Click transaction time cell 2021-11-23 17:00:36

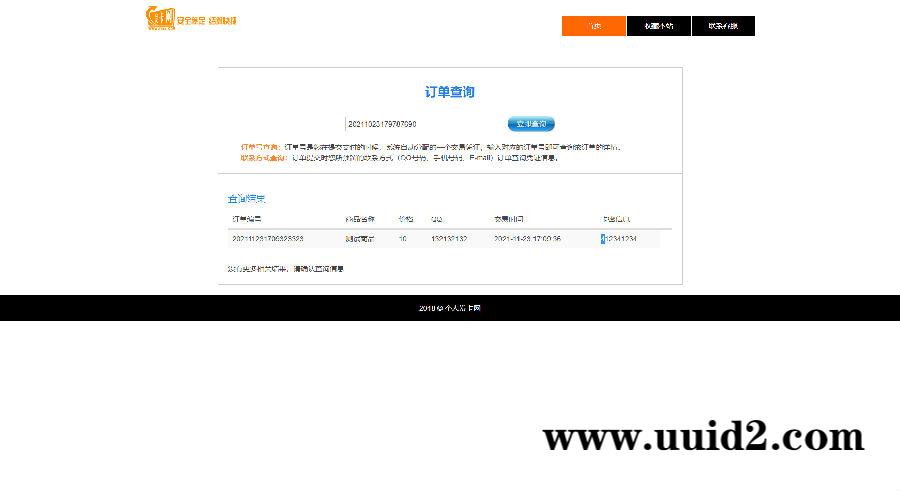tap(527, 239)
